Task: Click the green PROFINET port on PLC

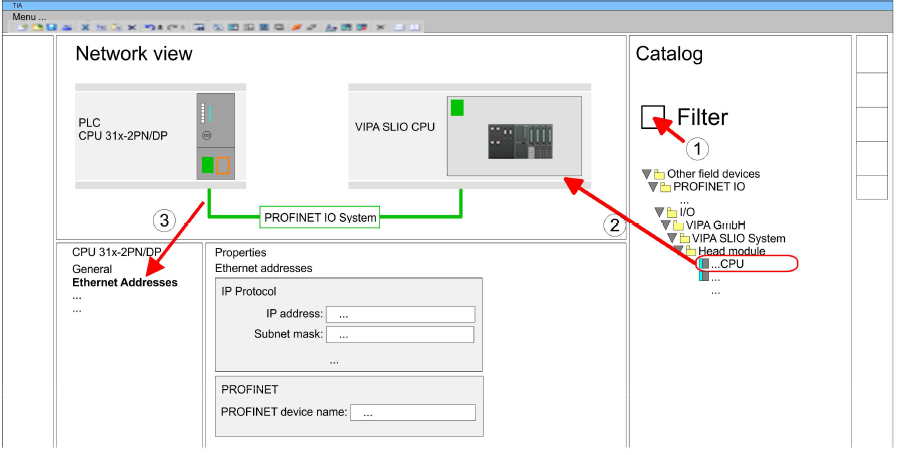Action: pos(208,166)
